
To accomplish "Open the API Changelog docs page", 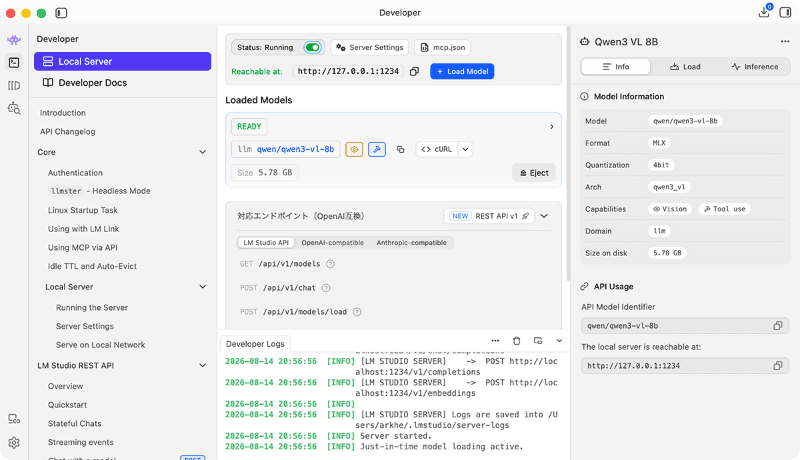I will coord(67,132).
